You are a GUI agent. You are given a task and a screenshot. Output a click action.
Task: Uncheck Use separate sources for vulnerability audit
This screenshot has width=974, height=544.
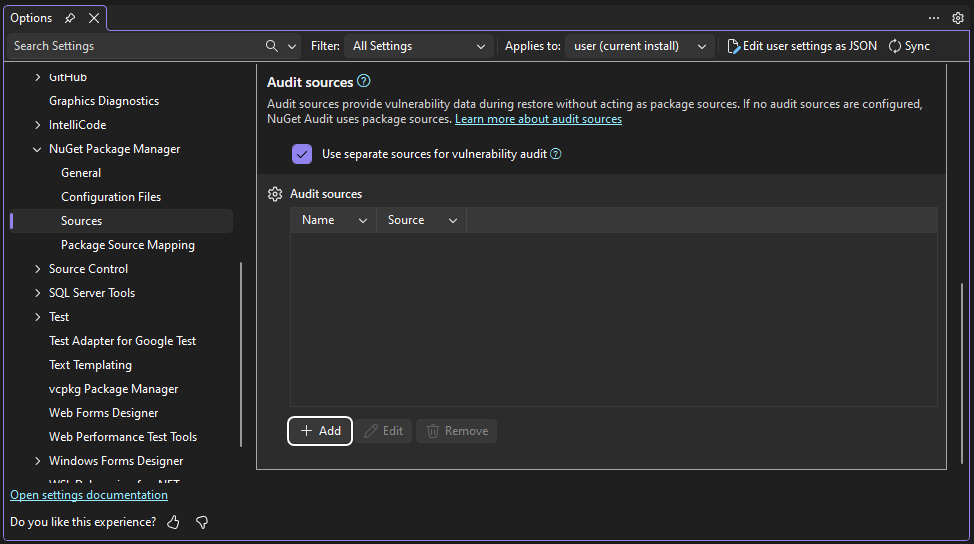pos(302,154)
